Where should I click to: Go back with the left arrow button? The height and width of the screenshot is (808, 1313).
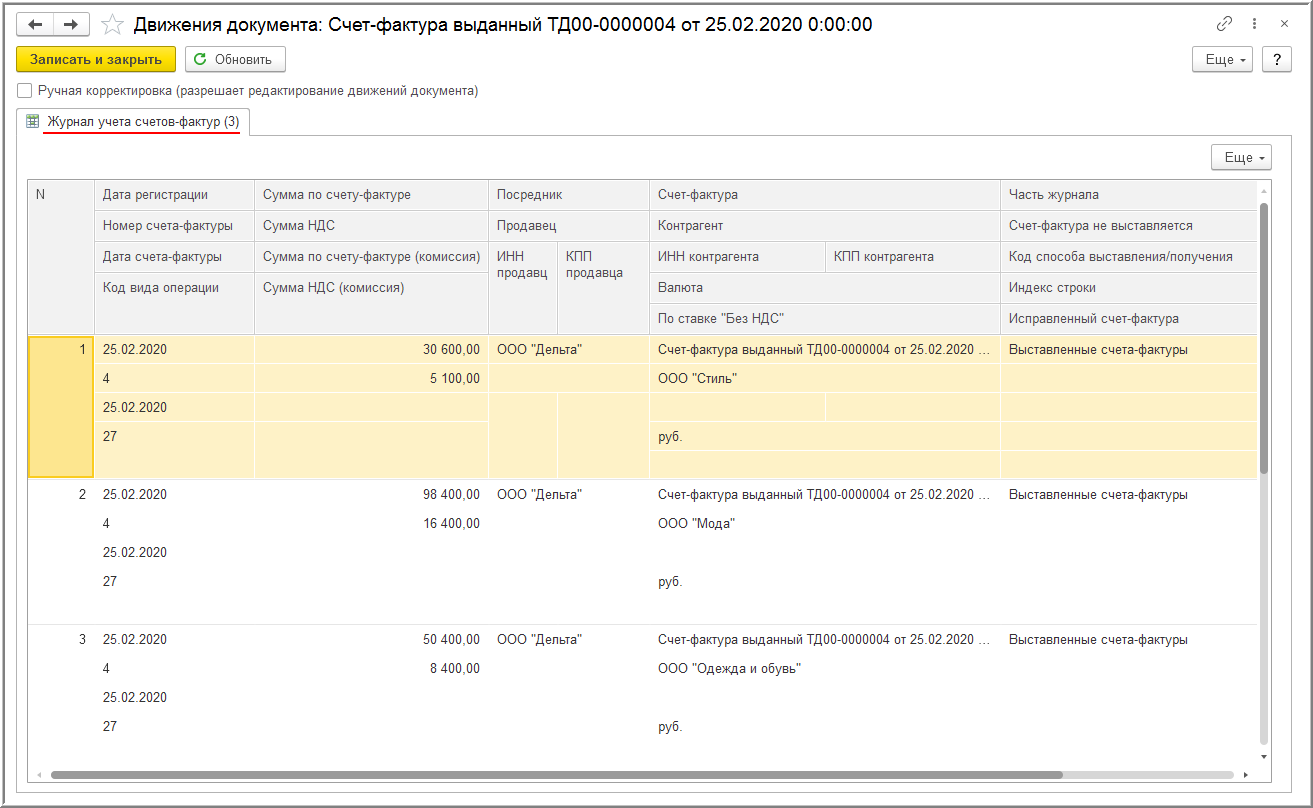click(35, 24)
